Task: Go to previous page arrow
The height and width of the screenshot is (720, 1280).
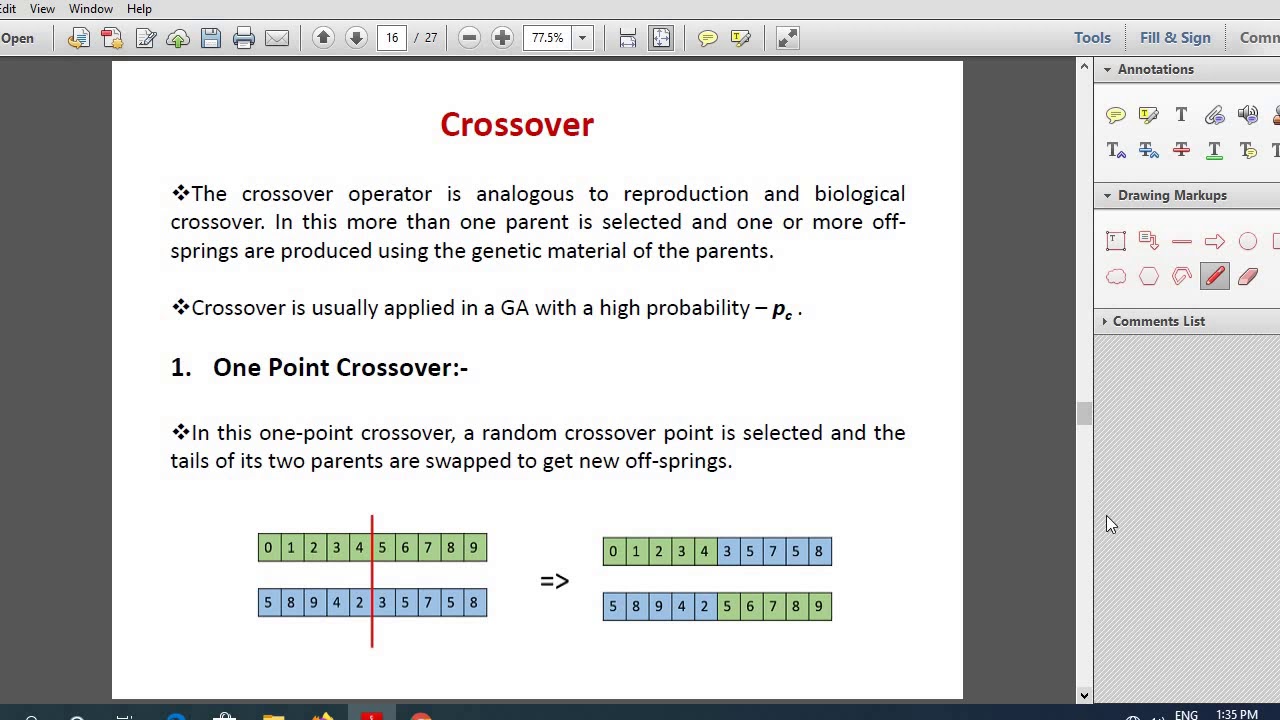Action: click(x=323, y=38)
